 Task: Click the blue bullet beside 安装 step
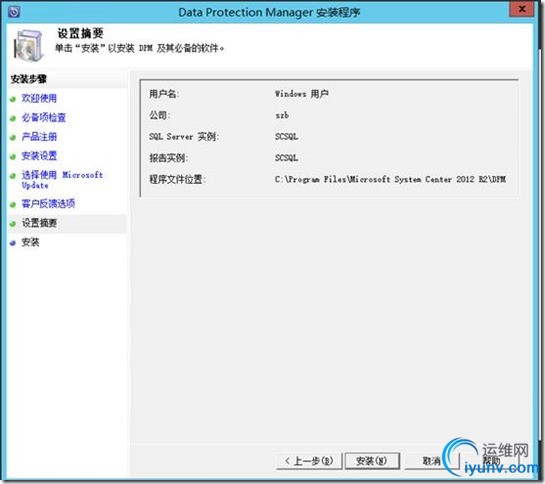point(13,243)
